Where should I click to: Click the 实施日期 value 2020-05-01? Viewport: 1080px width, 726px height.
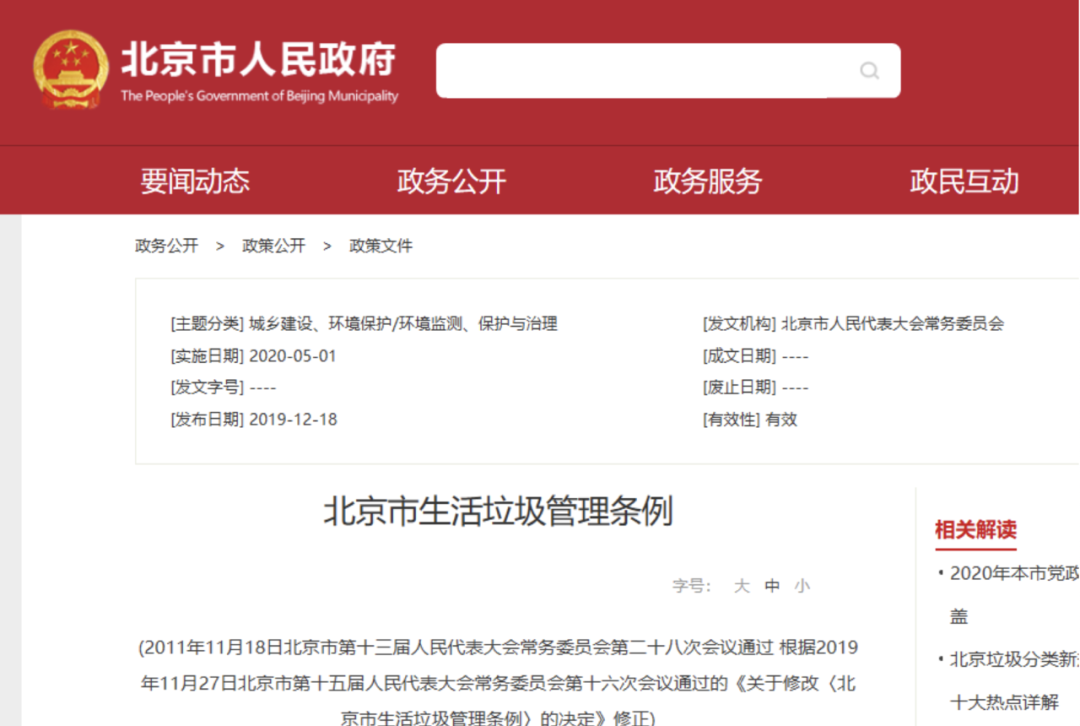pos(292,356)
